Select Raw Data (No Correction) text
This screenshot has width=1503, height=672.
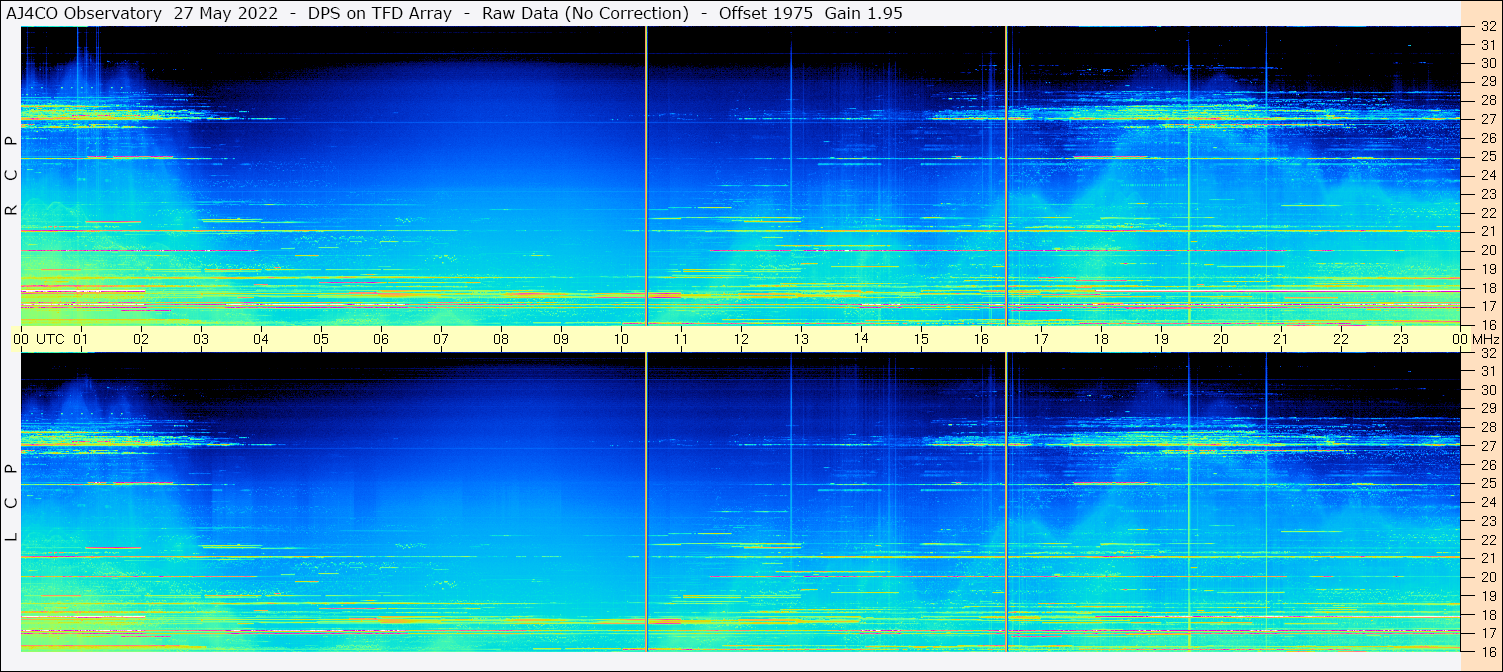(585, 13)
